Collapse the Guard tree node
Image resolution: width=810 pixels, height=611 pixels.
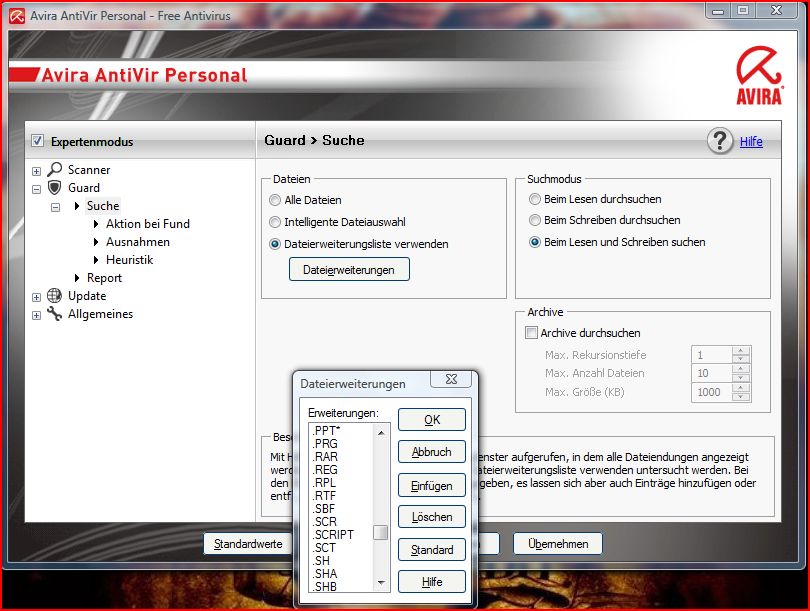37,189
